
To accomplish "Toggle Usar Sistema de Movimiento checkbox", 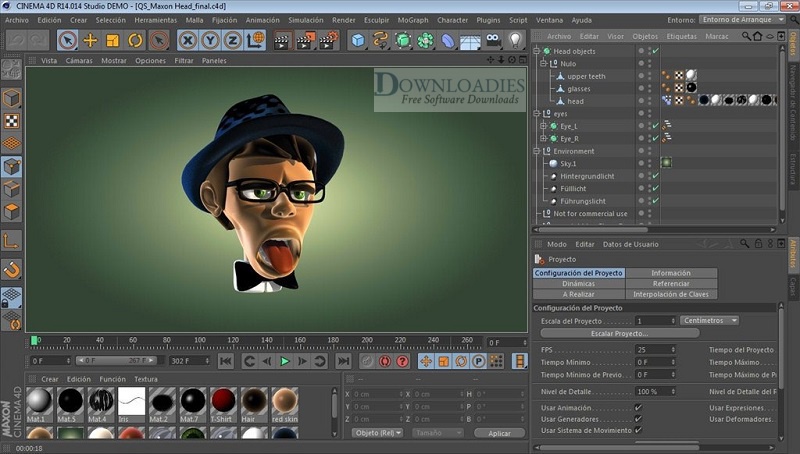I will (x=638, y=430).
